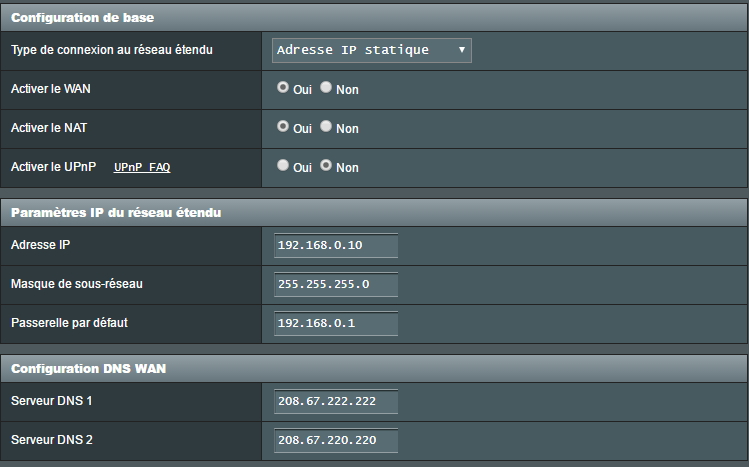Viewport: 749px width, 467px height.
Task: Choose Oui for Activer le NAT
Action: pyautogui.click(x=283, y=127)
